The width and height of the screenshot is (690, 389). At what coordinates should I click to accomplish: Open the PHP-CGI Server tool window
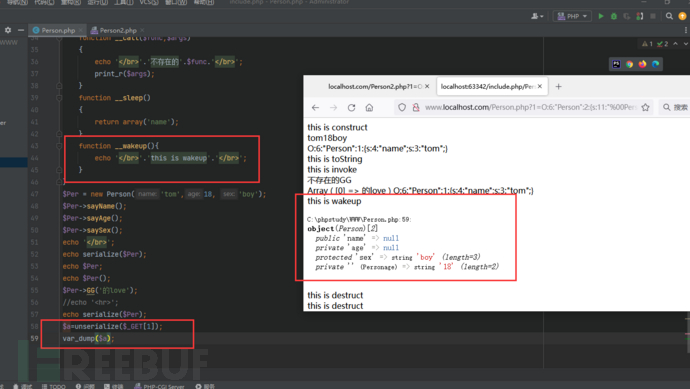pyautogui.click(x=159, y=386)
